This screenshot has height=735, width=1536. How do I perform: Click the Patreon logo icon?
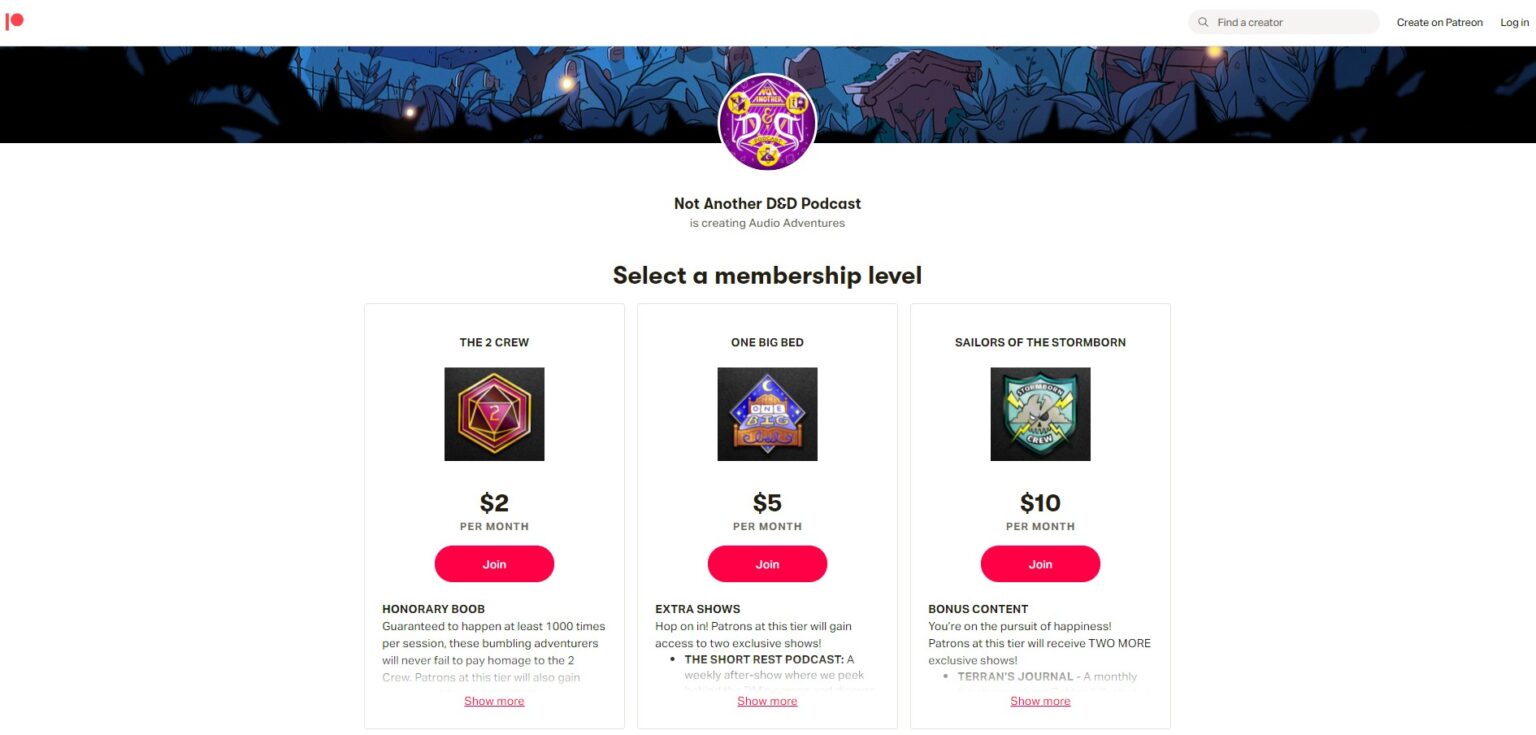(x=14, y=21)
